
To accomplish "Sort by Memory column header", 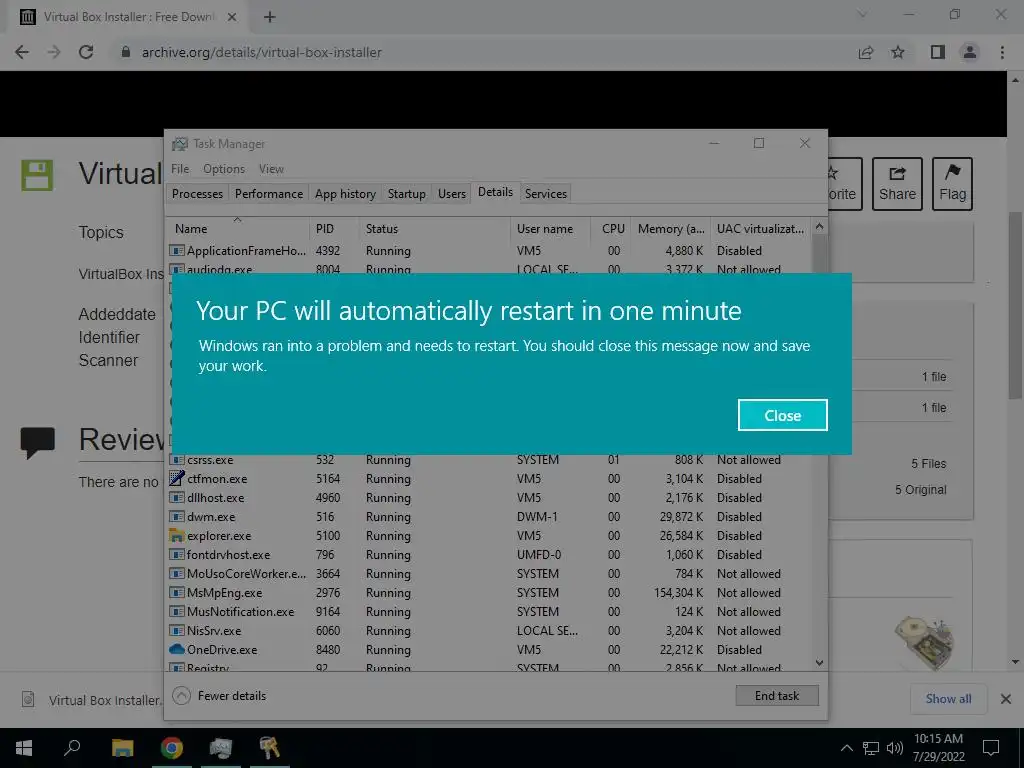I will click(671, 229).
